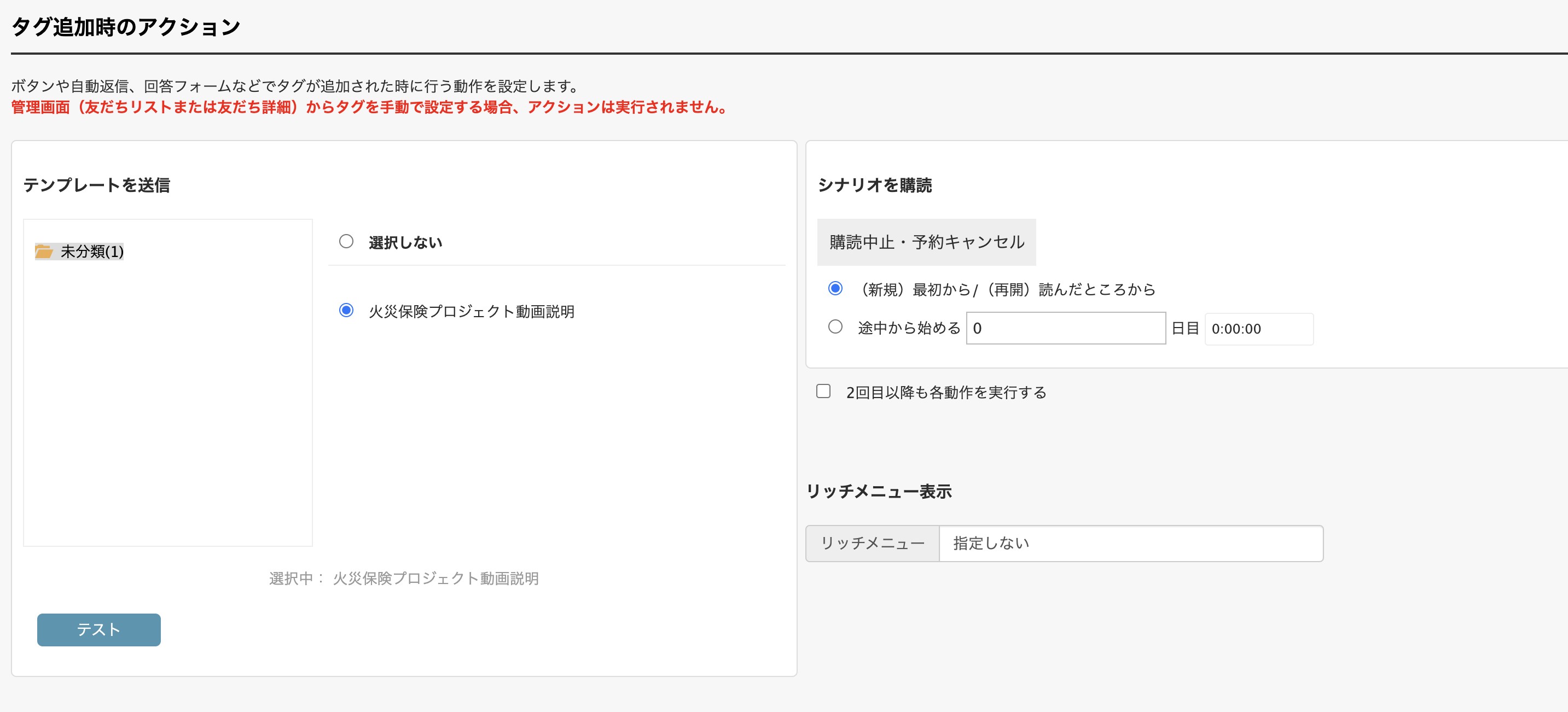Click the テスト button
The width and height of the screenshot is (1568, 712).
98,629
